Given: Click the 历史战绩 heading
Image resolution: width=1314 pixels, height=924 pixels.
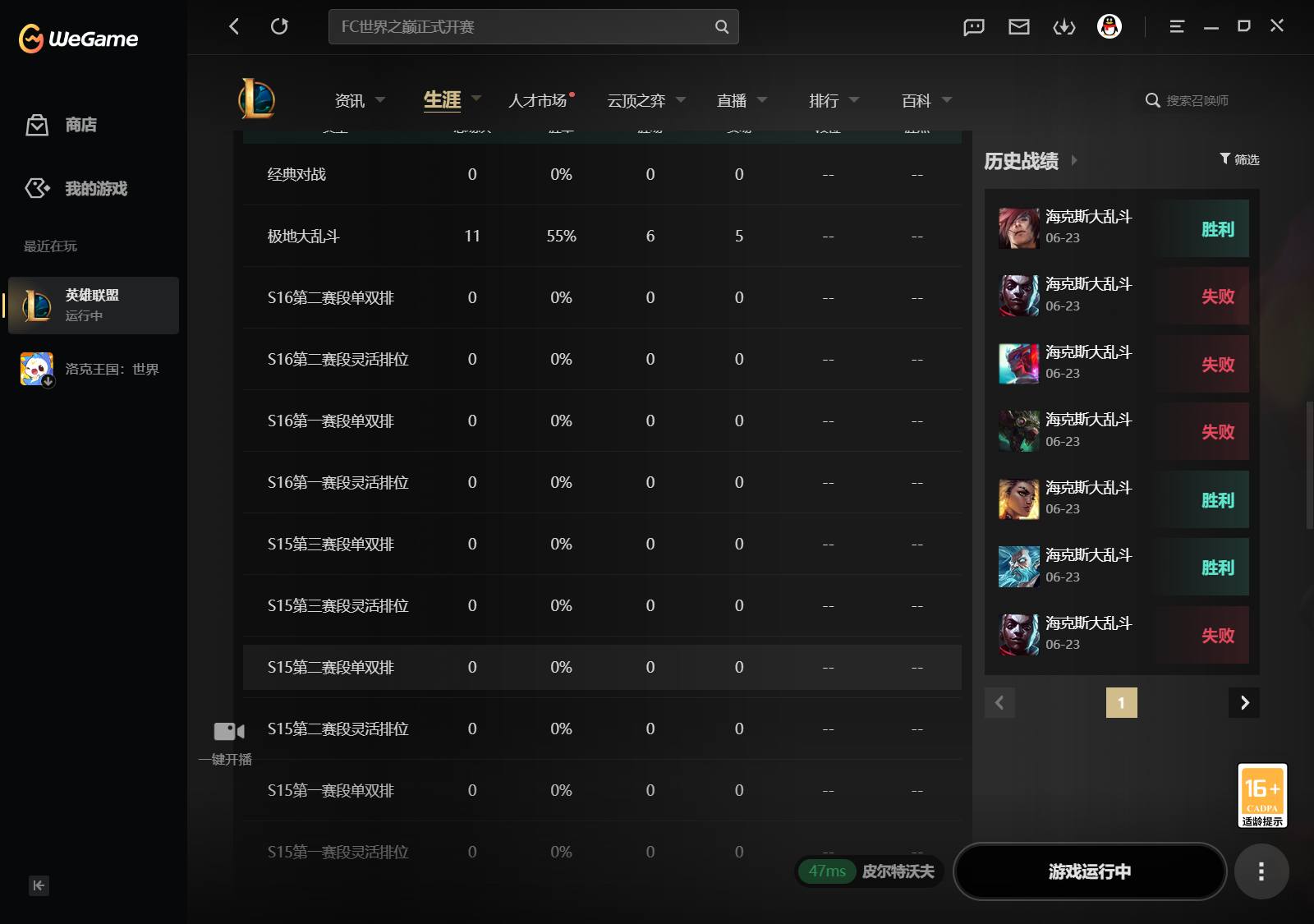Looking at the screenshot, I should (1021, 160).
